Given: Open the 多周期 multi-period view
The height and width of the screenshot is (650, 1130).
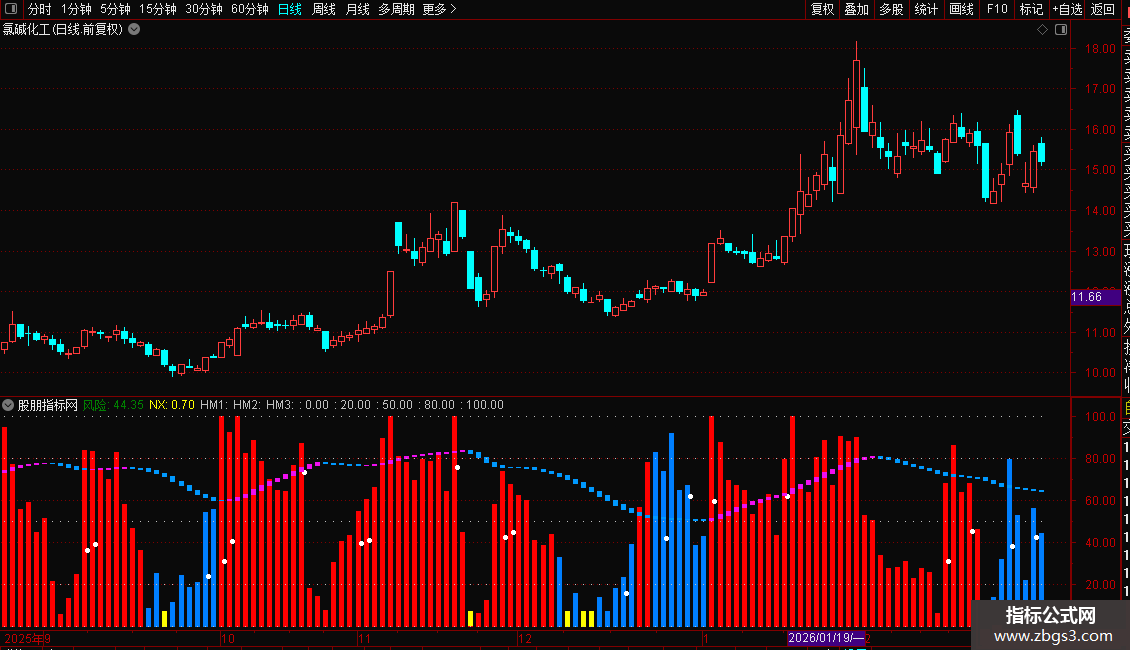Looking at the screenshot, I should coord(396,9).
